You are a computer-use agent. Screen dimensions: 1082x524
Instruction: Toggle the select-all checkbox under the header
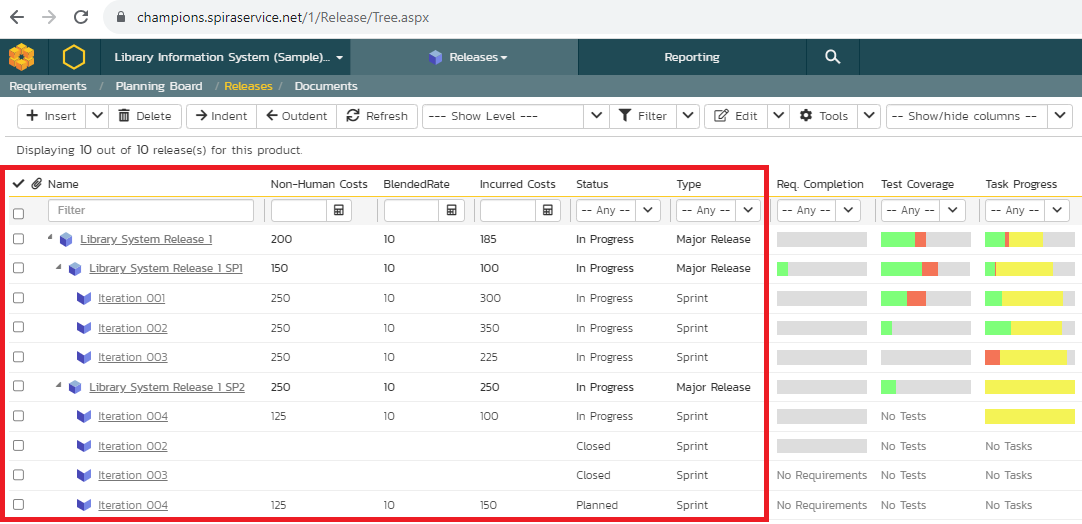[18, 213]
